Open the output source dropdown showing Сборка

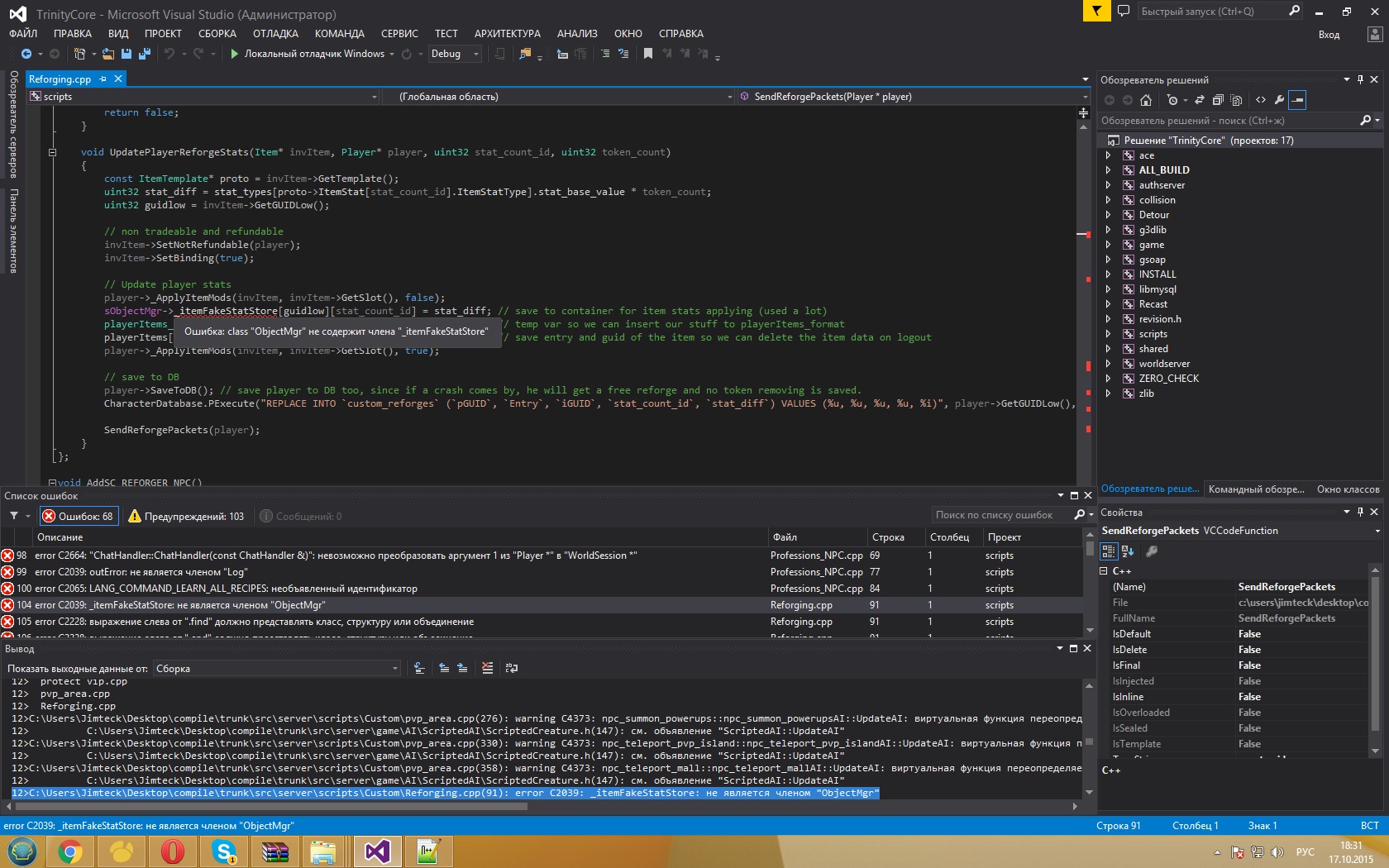click(276, 668)
